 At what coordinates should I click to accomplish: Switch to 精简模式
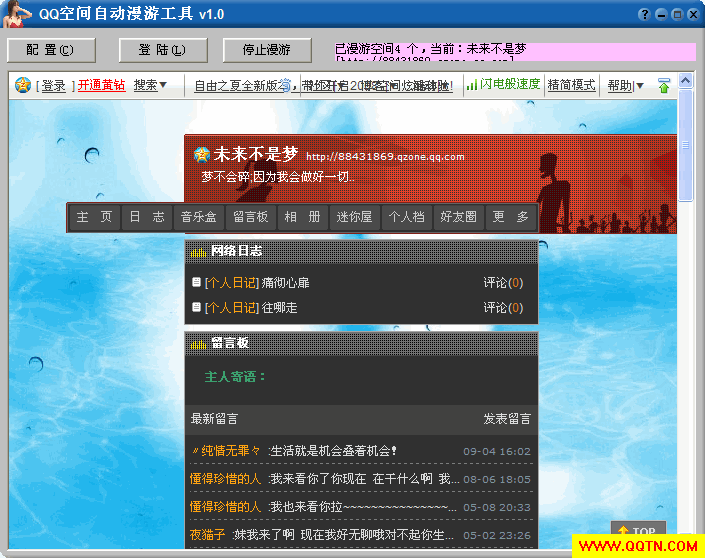[571, 86]
